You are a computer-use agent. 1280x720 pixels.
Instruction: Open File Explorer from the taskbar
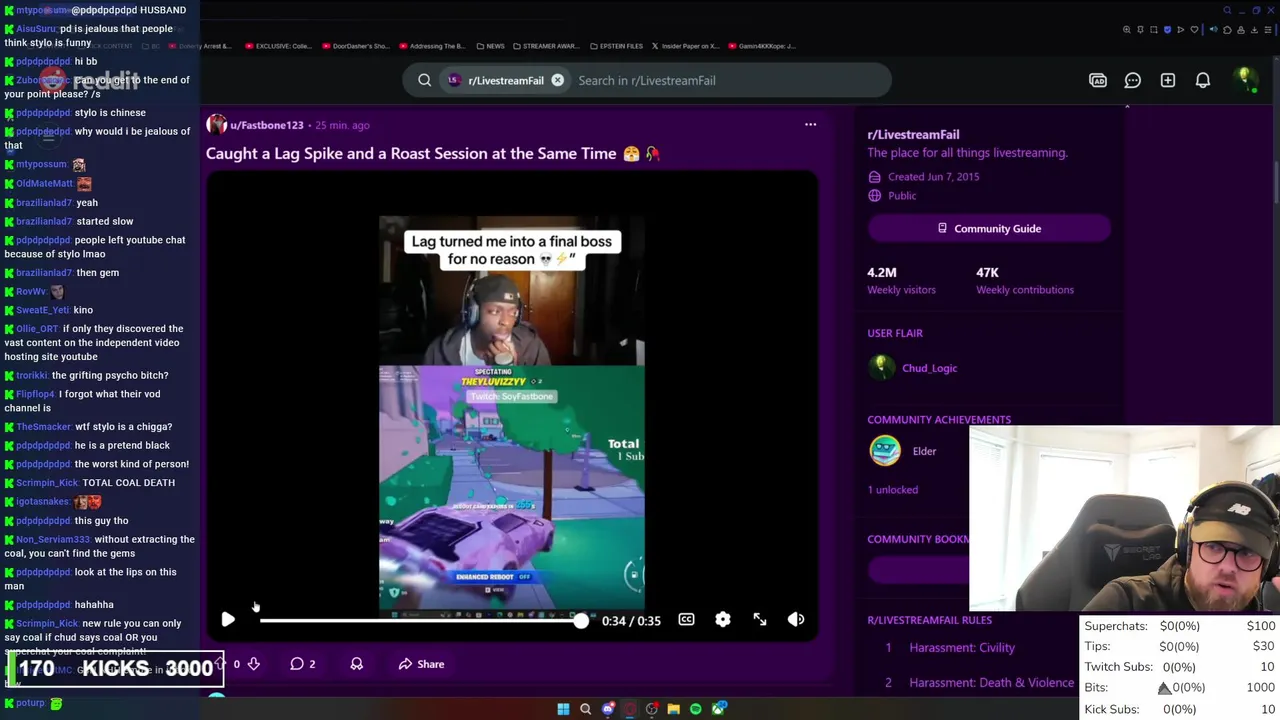click(673, 709)
